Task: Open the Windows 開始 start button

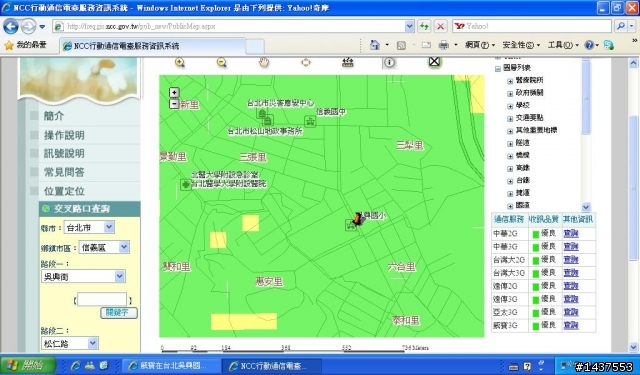Action: click(x=28, y=365)
